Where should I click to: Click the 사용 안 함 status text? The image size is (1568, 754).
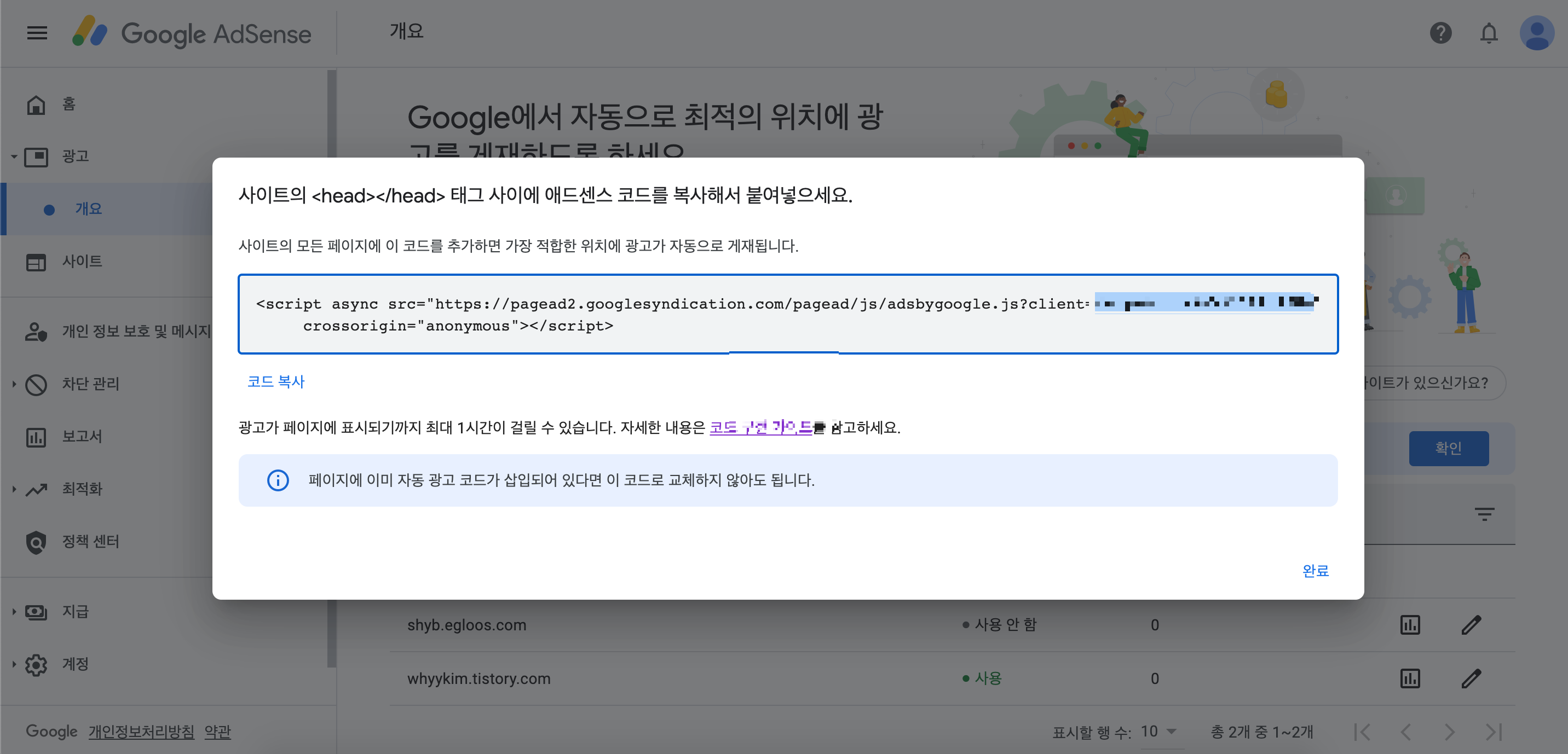1005,625
